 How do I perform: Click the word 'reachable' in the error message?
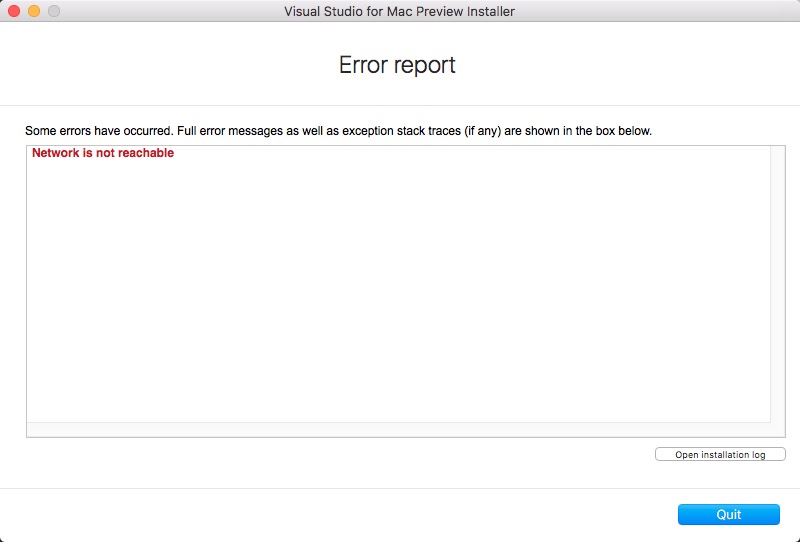pos(147,153)
